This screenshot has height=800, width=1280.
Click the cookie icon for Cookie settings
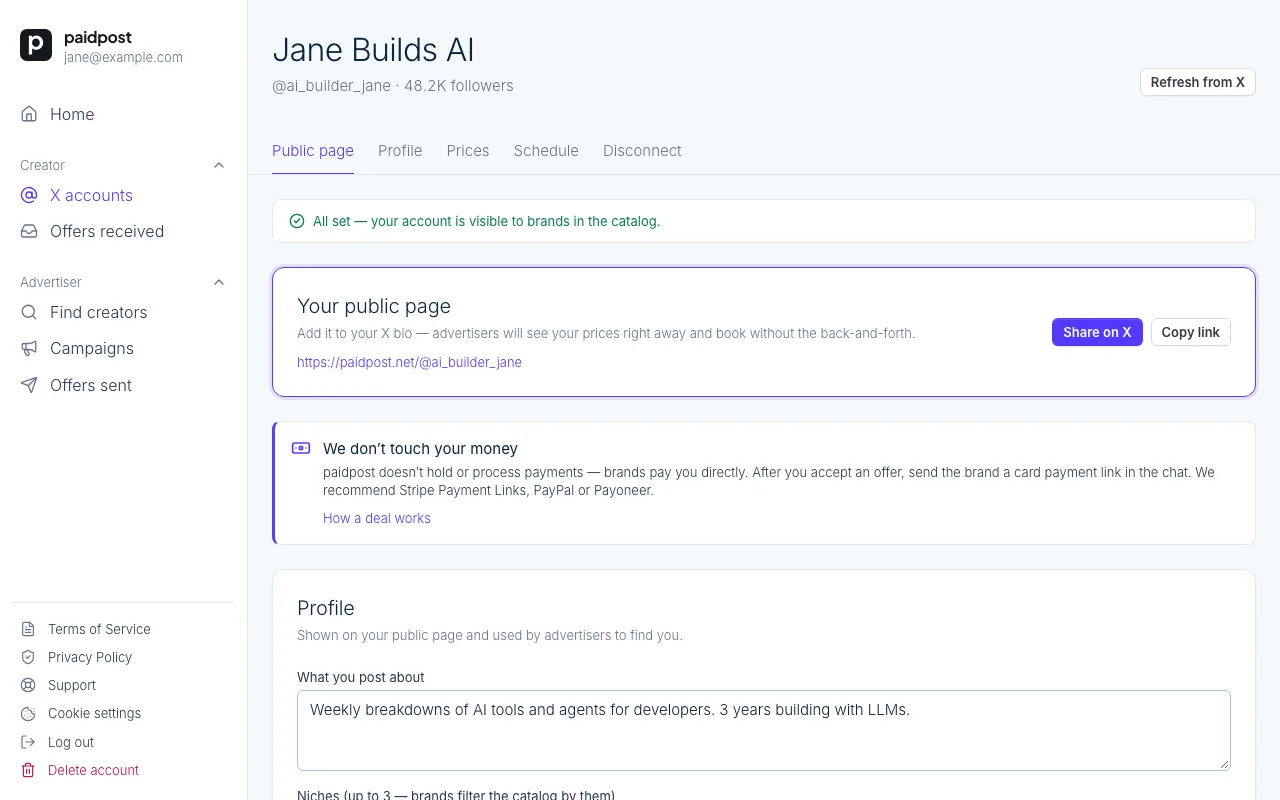28,713
